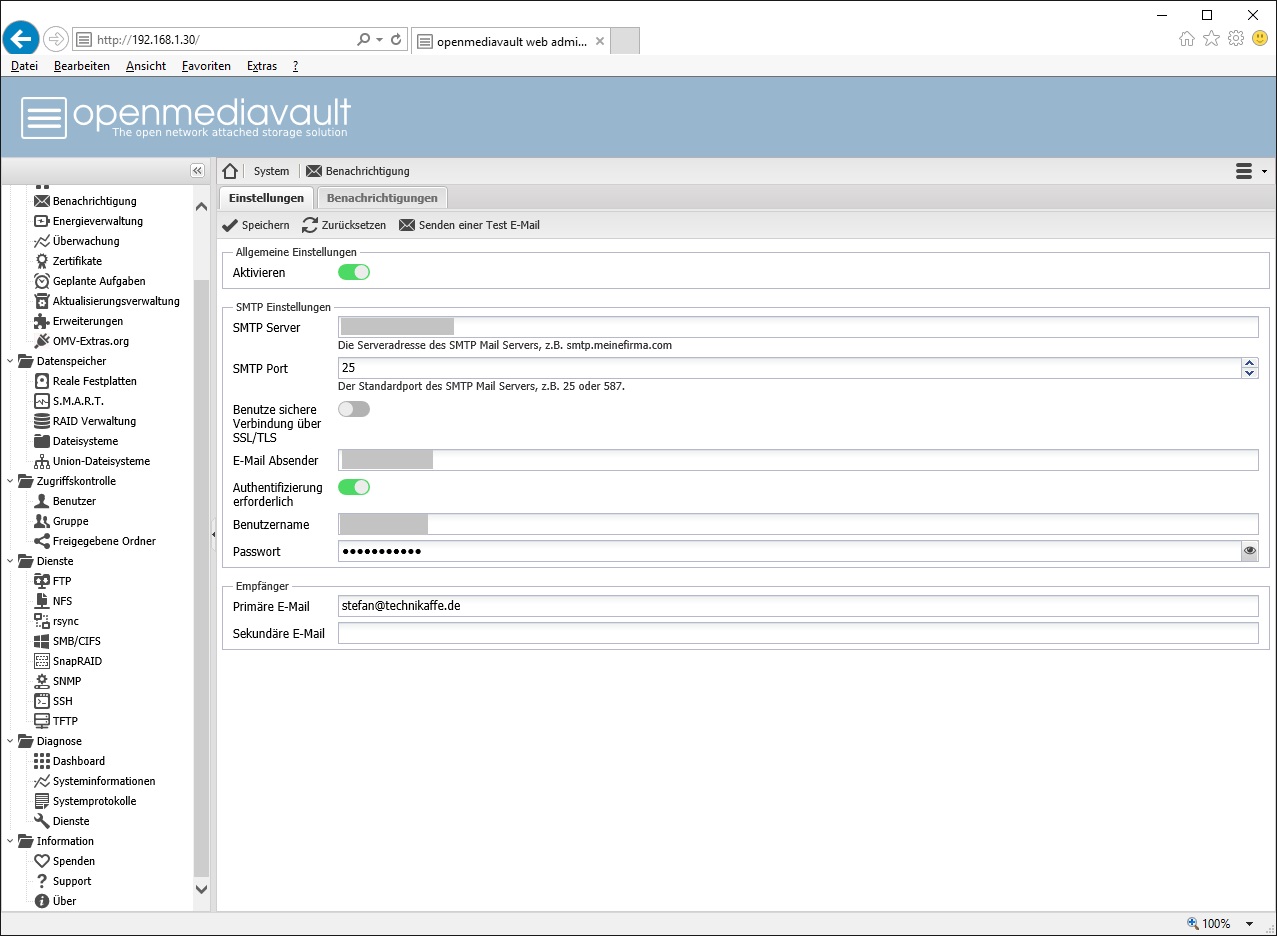
Task: Select the TFTP icon
Action: (42, 721)
